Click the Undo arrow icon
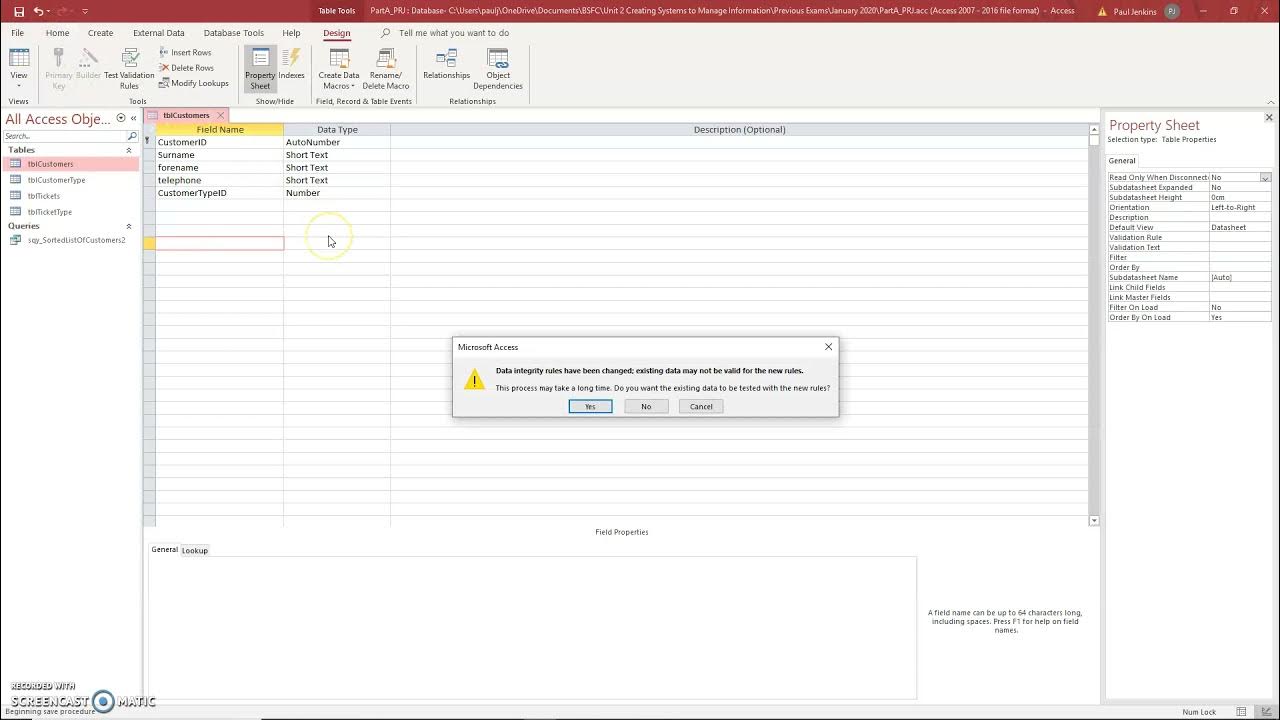 [x=39, y=11]
